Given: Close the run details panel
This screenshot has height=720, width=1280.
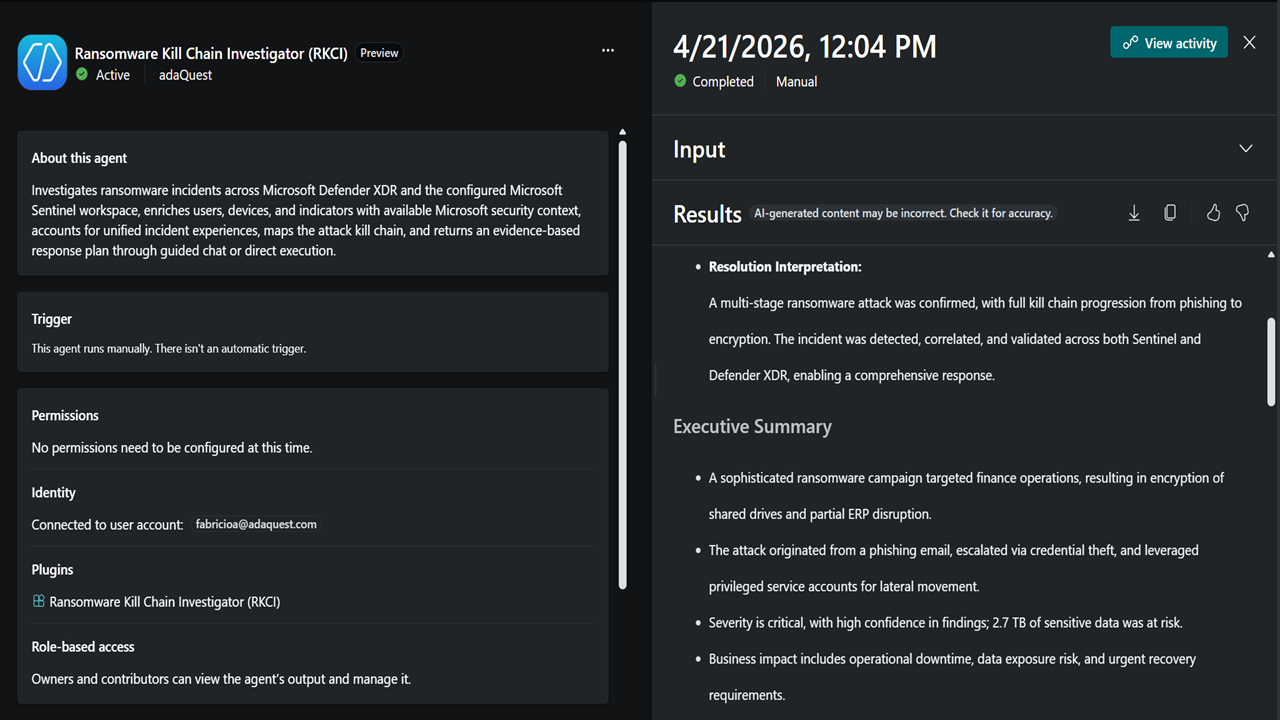Looking at the screenshot, I should pos(1249,42).
